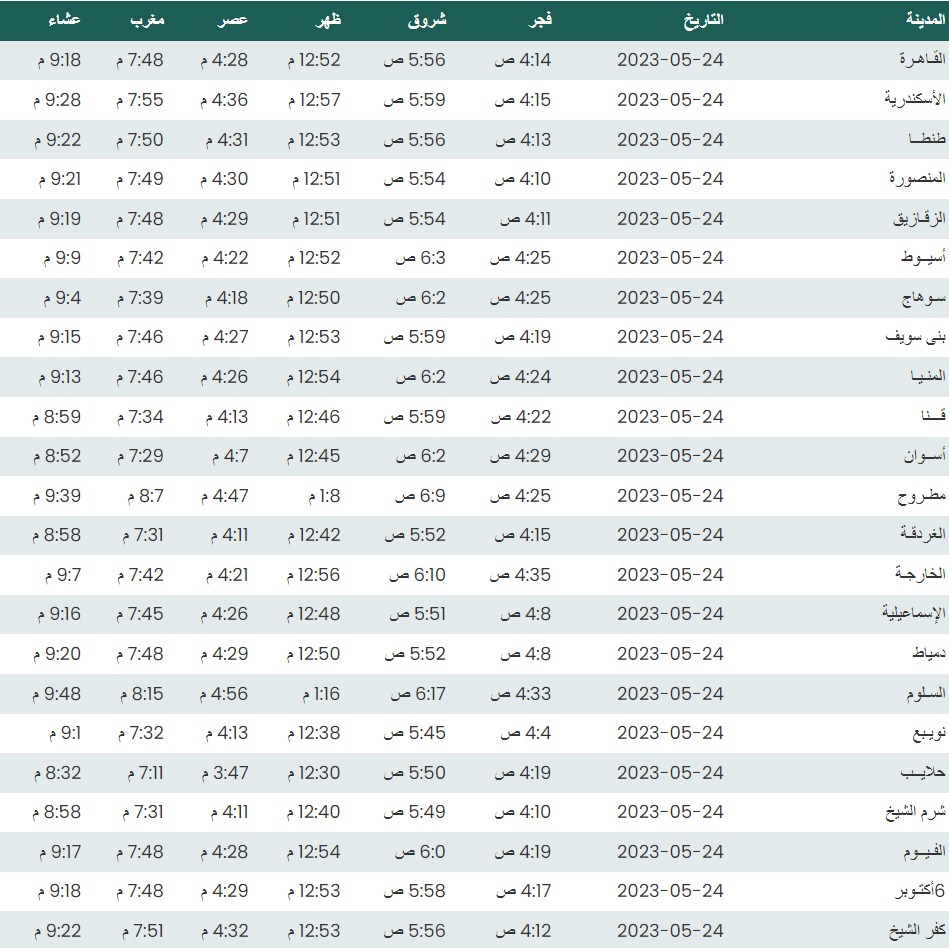Click the التاريخ (date) column header
949x948 pixels.
701,20
